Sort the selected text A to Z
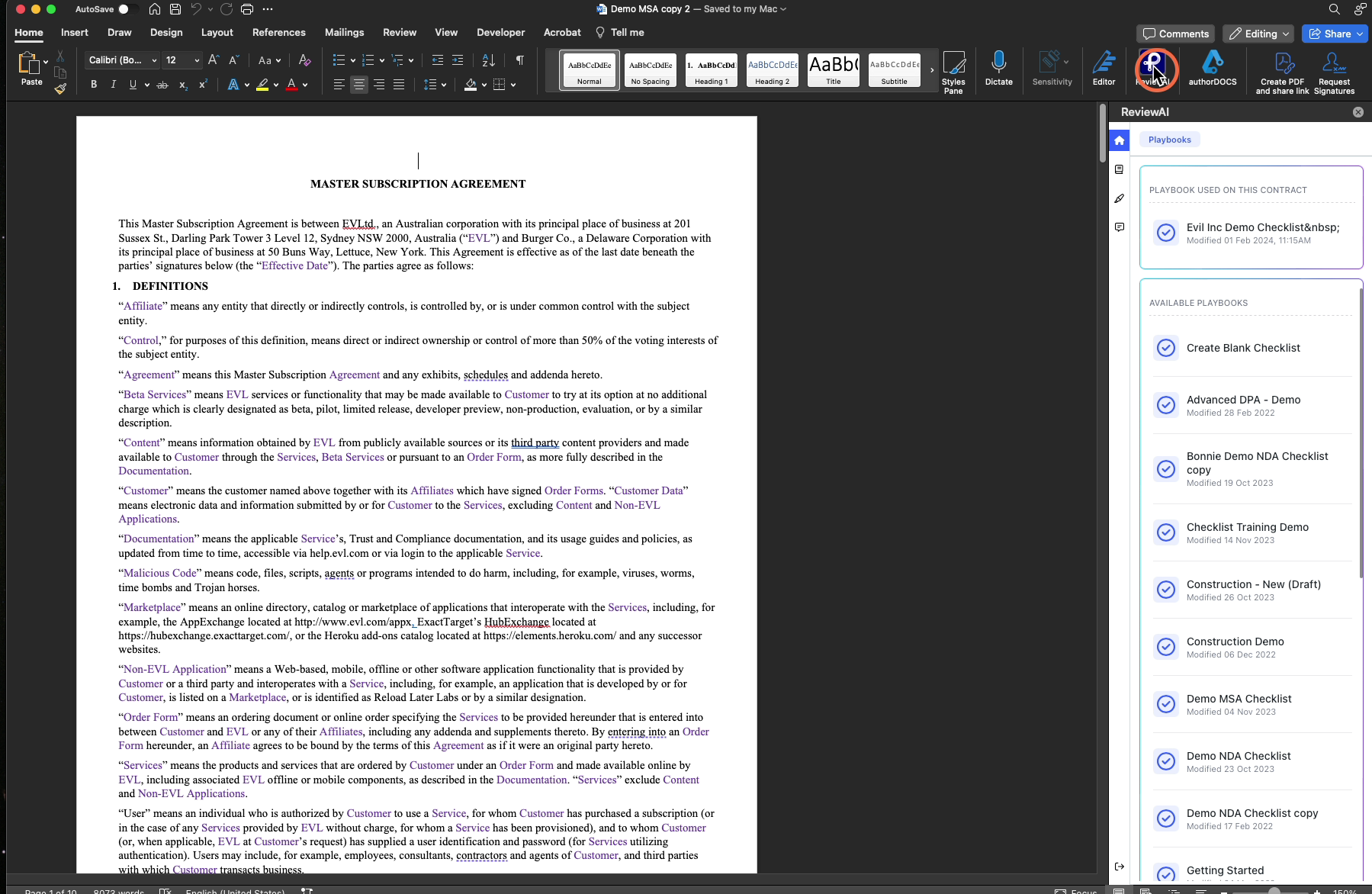The width and height of the screenshot is (1372, 894). (x=489, y=60)
